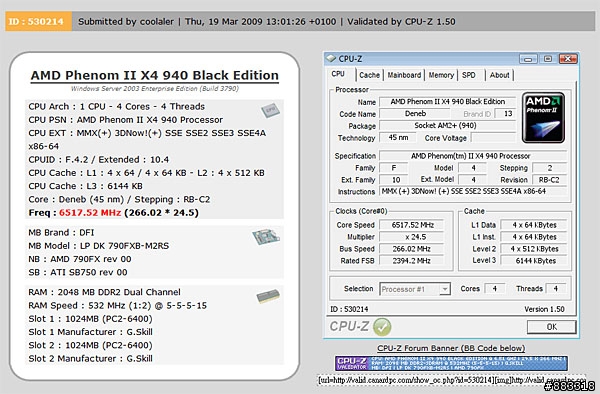Click the red 6517.52 MHz frequency text
This screenshot has height=394, width=600.
(x=90, y=213)
